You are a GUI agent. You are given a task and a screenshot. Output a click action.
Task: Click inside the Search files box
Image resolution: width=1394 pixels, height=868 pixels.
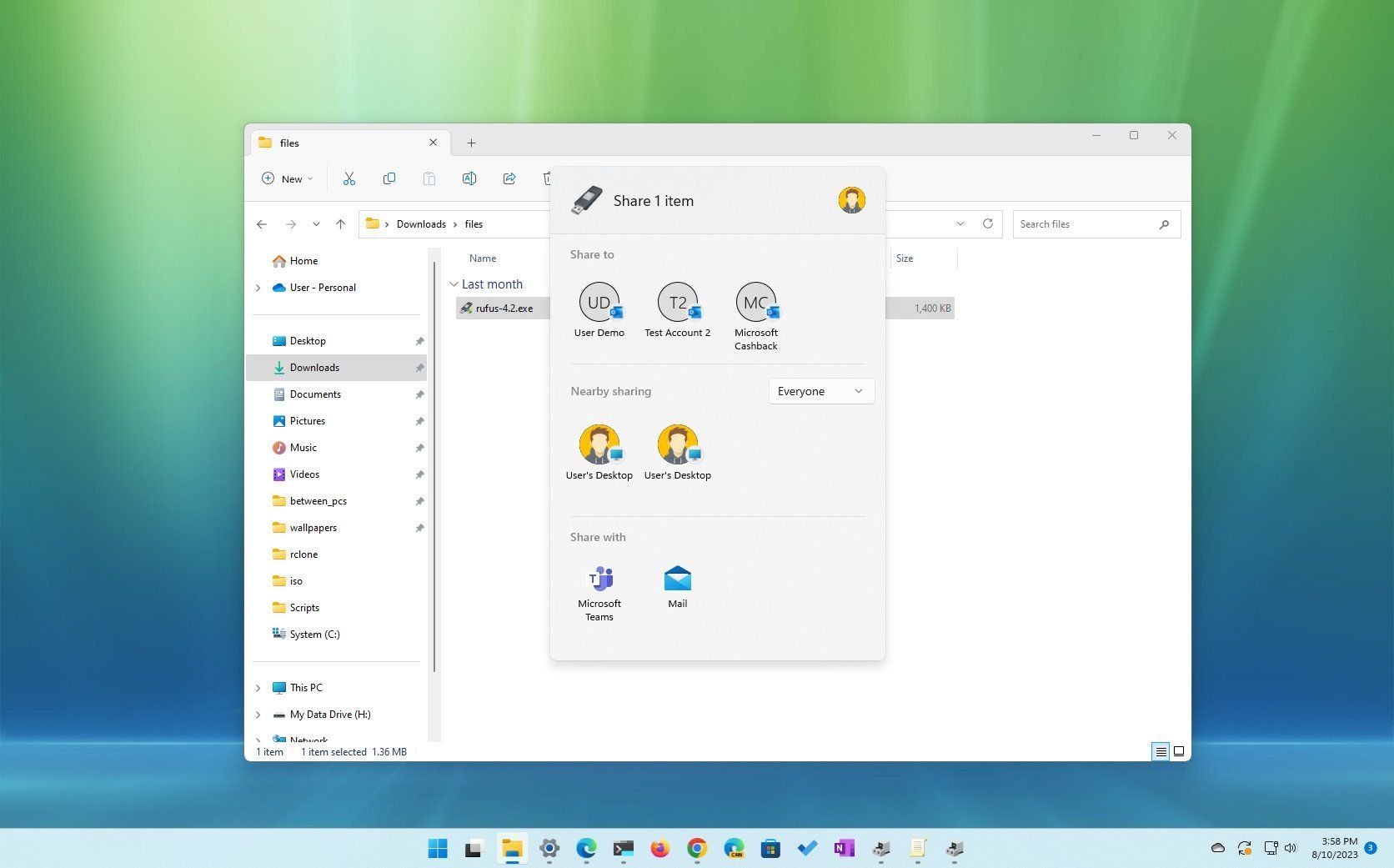click(1084, 223)
